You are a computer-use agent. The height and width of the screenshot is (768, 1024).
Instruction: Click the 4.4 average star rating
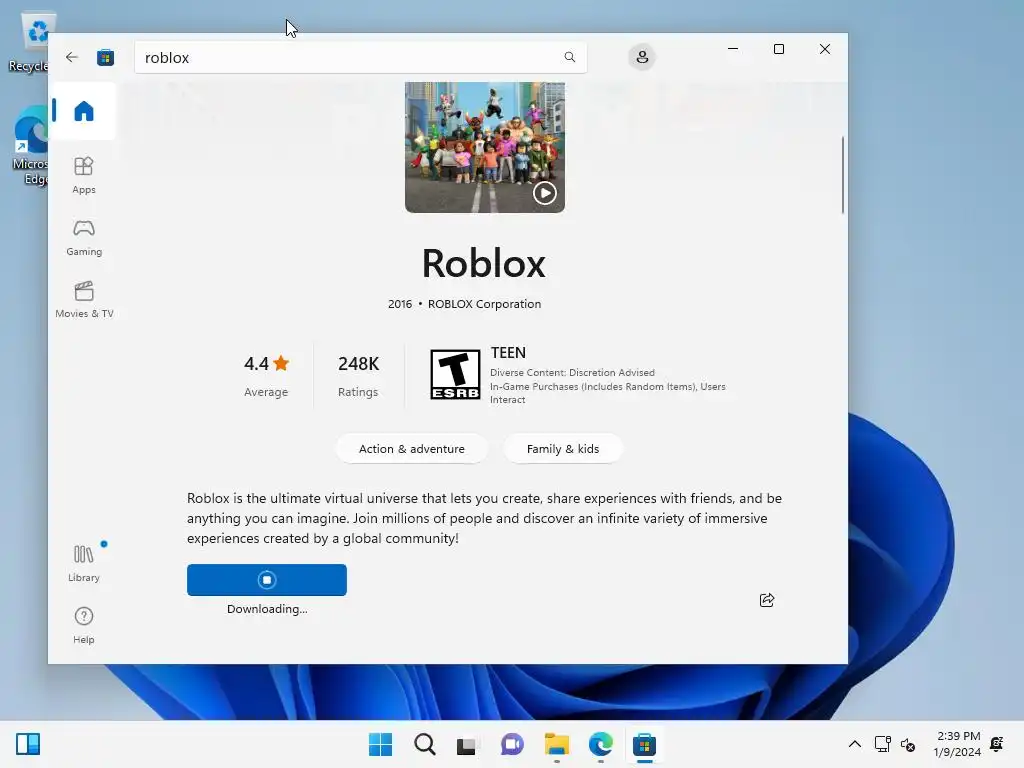point(266,376)
